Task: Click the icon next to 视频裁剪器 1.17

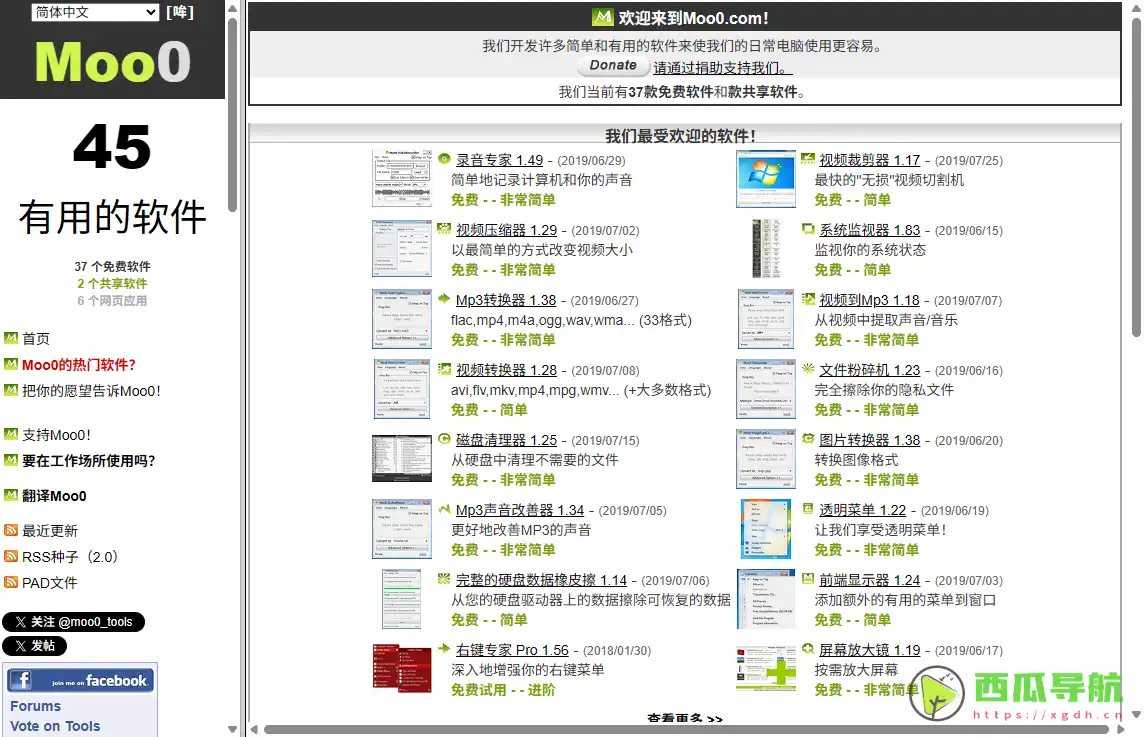Action: point(808,158)
